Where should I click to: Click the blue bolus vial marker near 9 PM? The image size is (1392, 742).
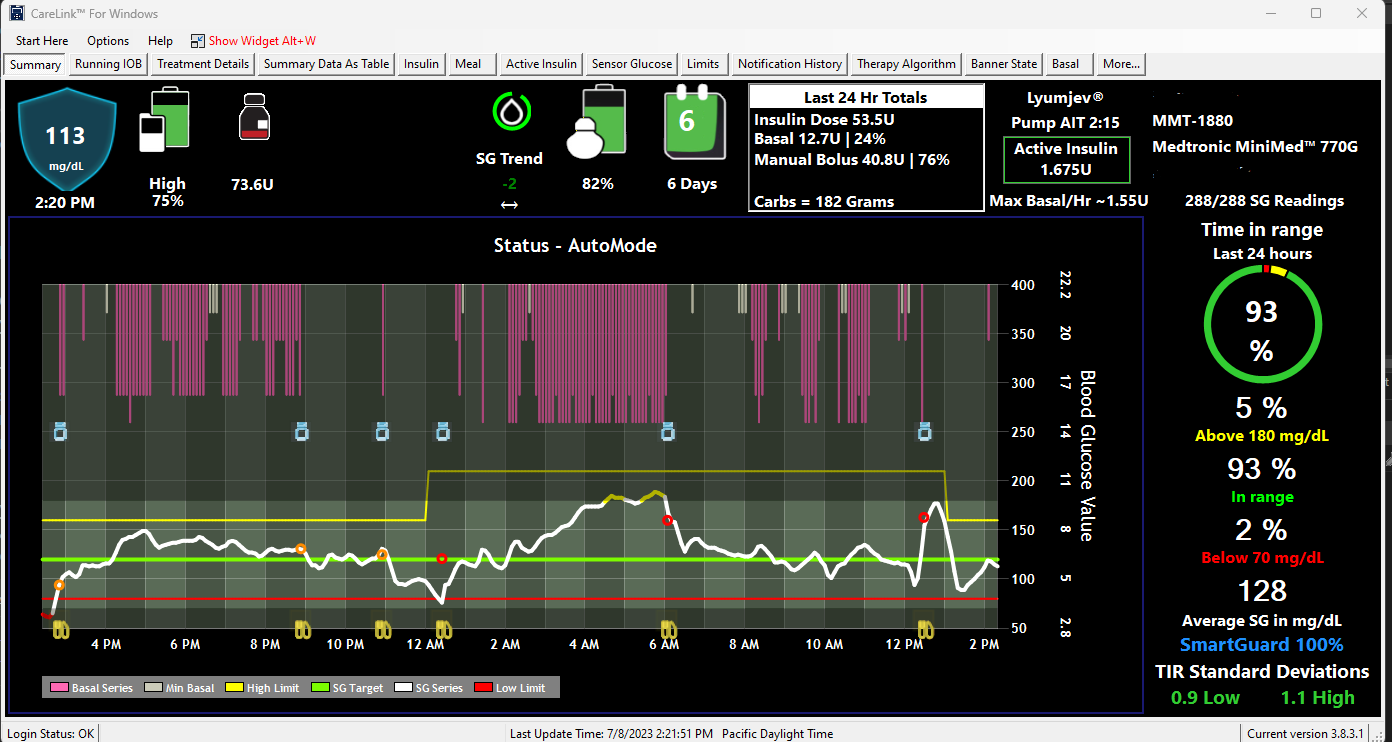[301, 432]
